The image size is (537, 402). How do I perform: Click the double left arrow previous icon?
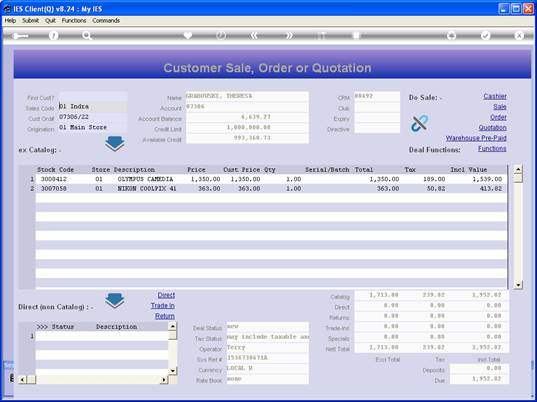point(254,35)
